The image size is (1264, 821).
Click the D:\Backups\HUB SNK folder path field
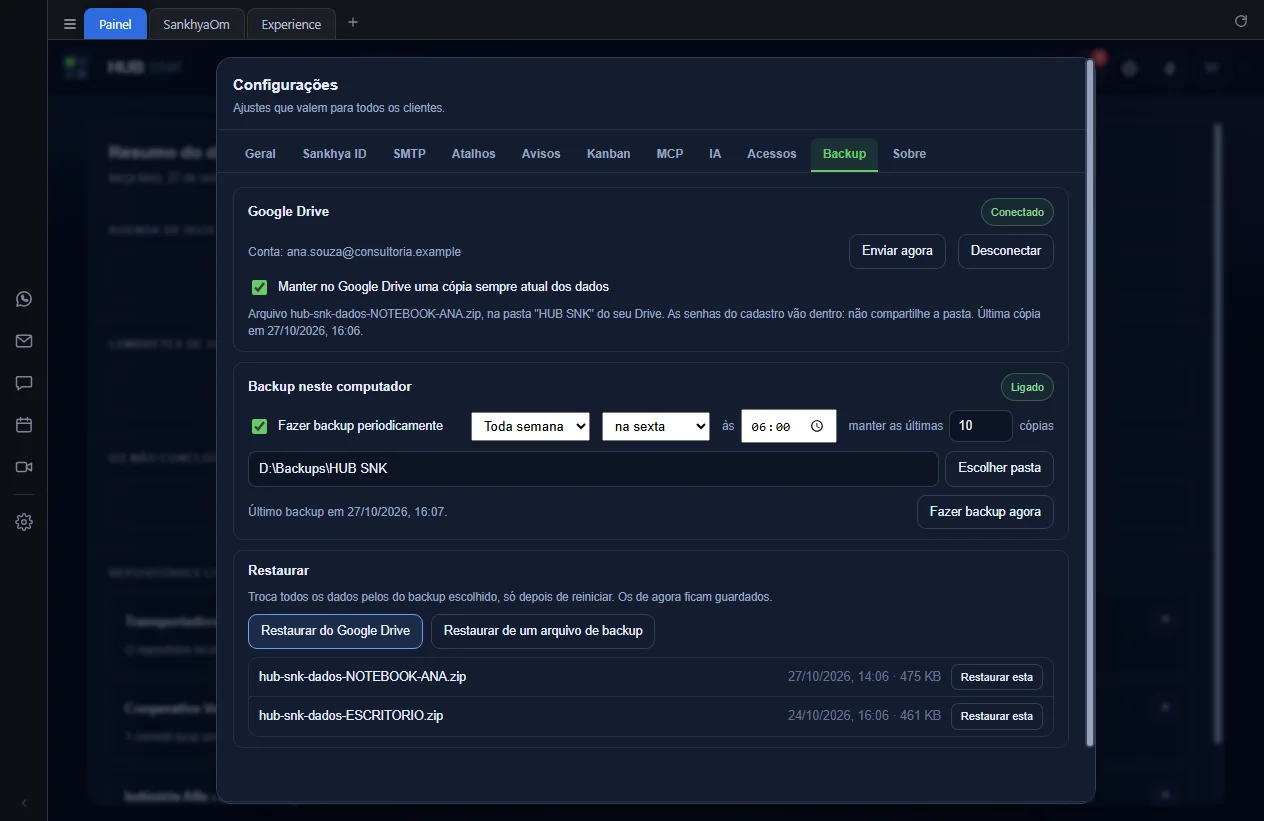pyautogui.click(x=593, y=468)
